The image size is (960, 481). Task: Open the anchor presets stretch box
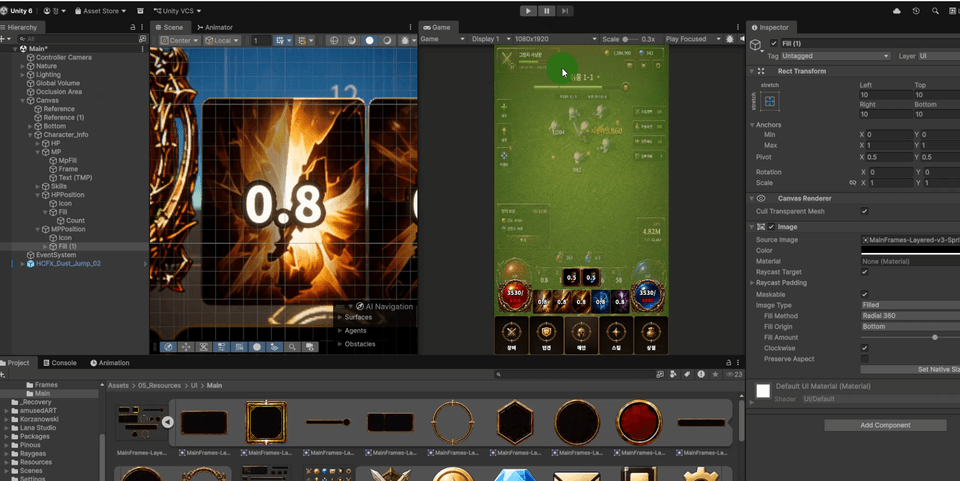point(770,102)
